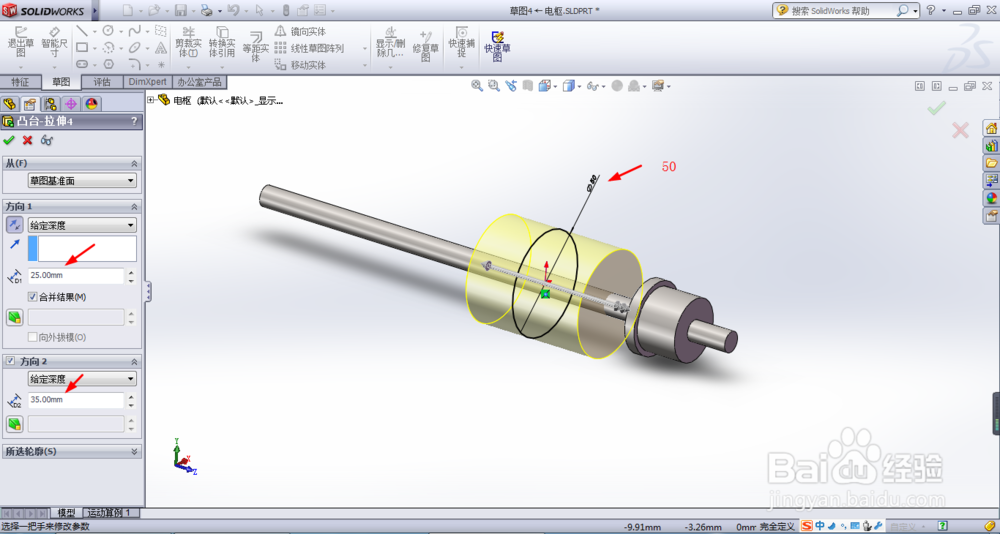Collapse the Direction 2 (方向 2) section
Image resolution: width=1000 pixels, height=534 pixels.
click(134, 361)
